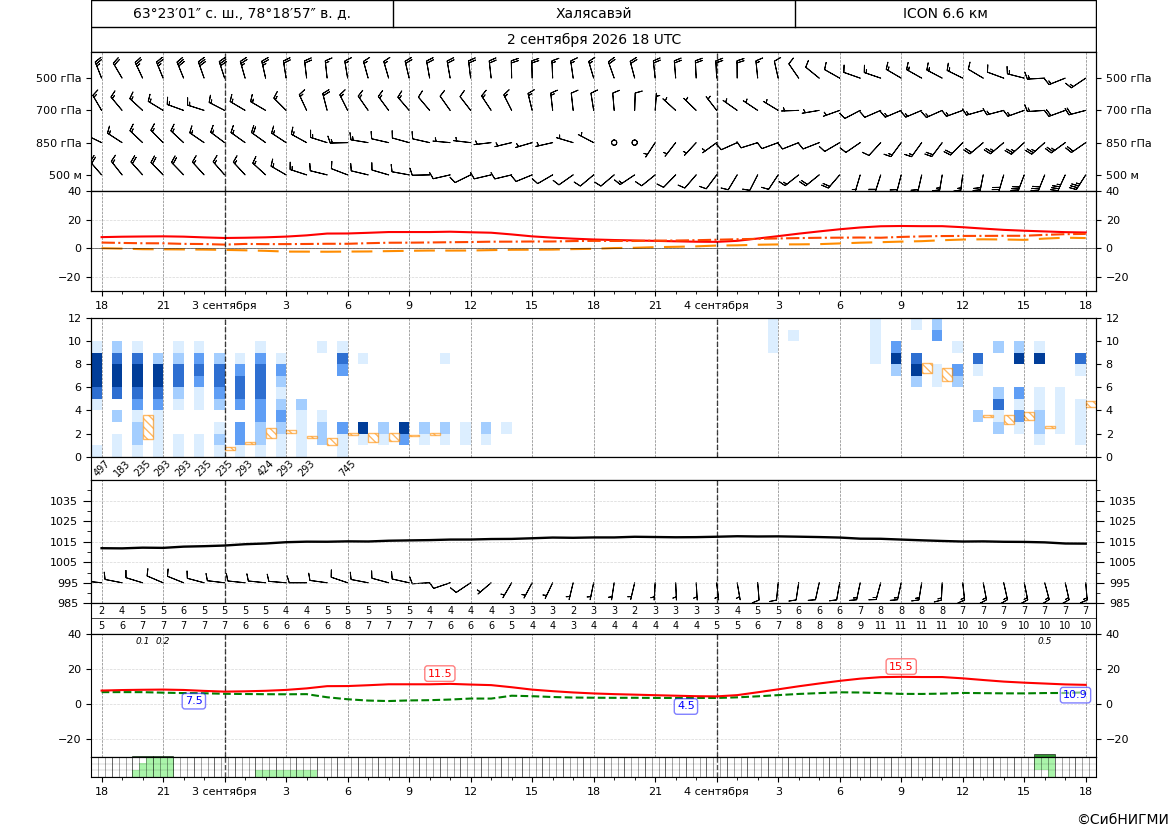Click the cloud base value 745

pos(346,468)
